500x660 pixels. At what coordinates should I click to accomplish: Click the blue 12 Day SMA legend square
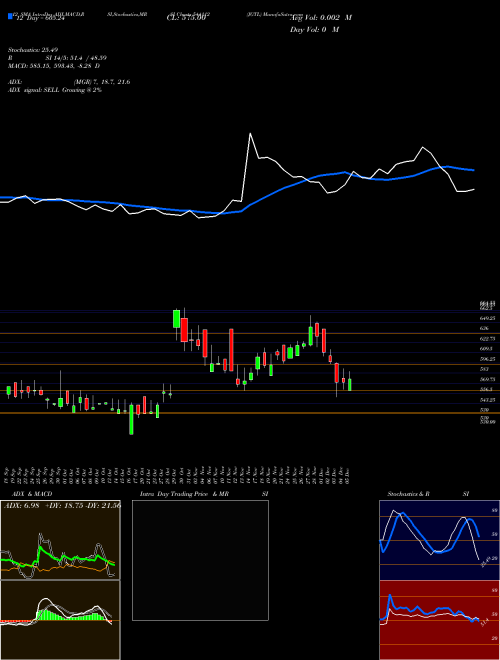(x=10, y=17)
